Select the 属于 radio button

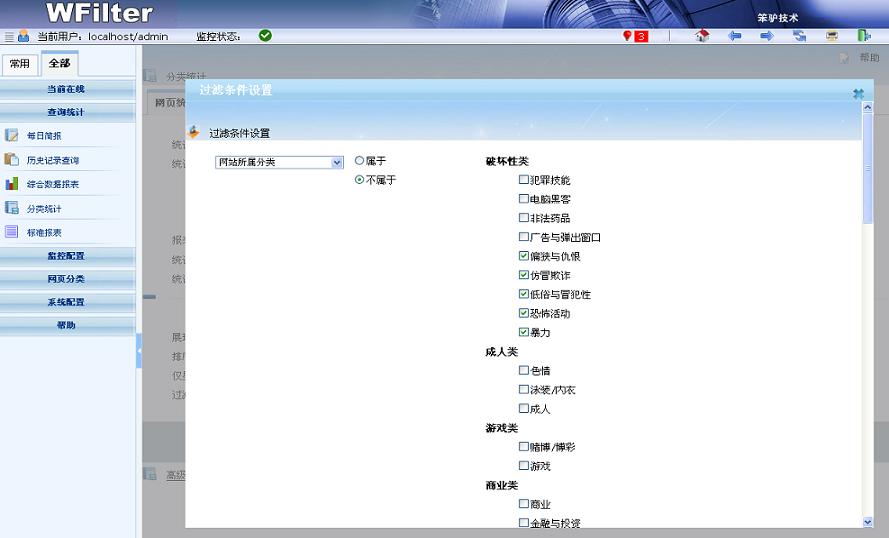[360, 160]
